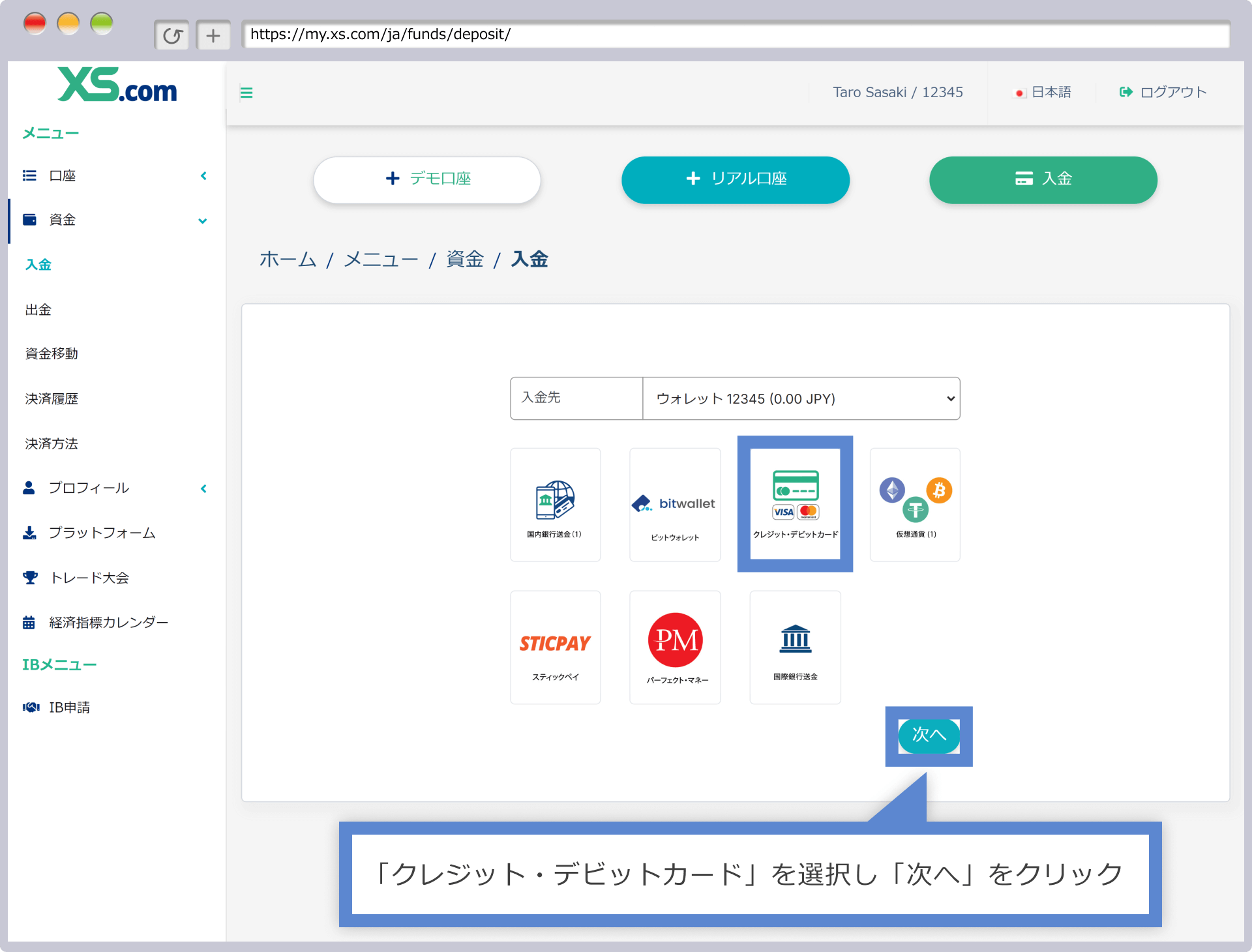
Task: Open トレード大会 menu item
Action: coord(89,578)
